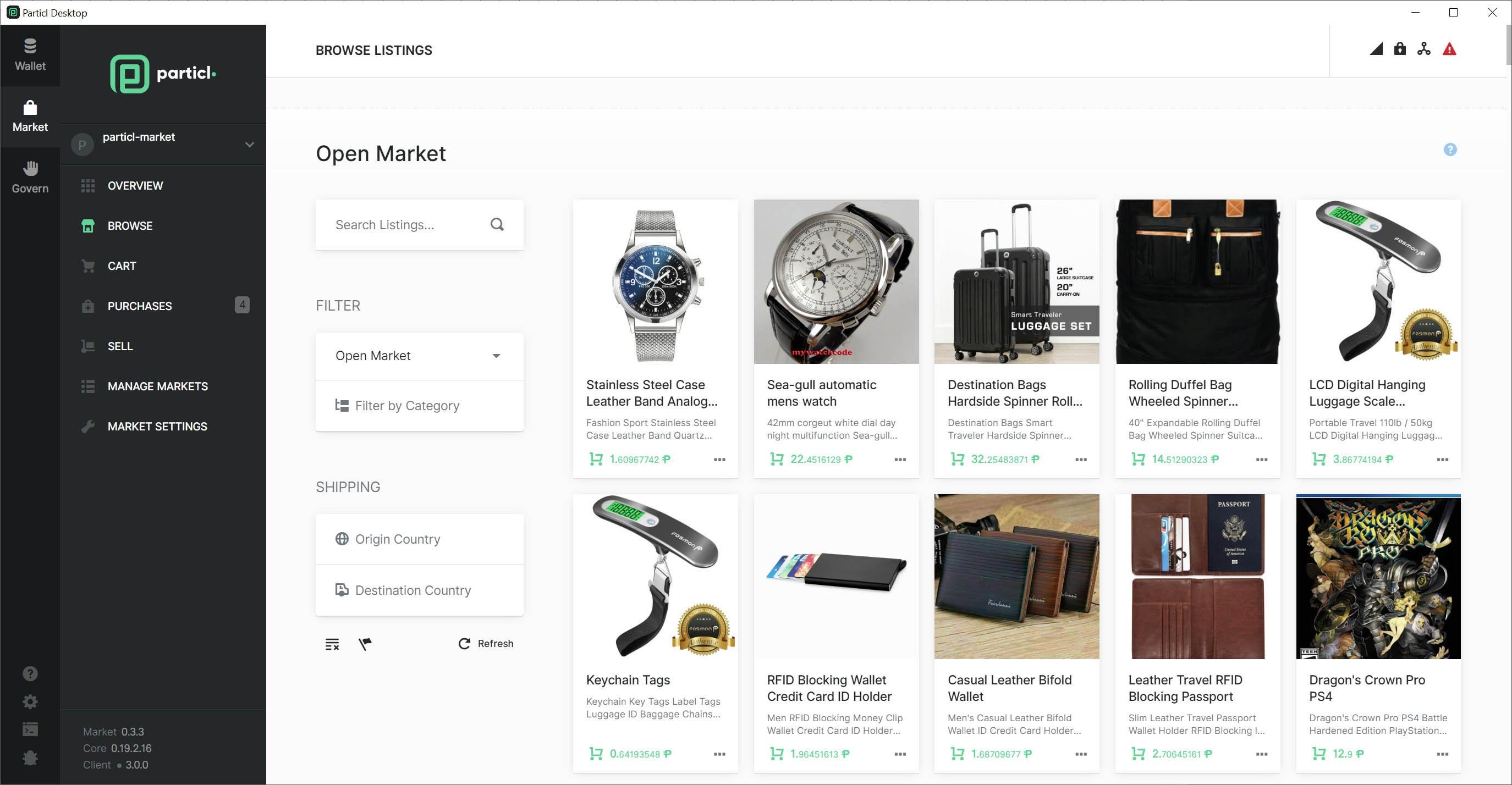
Task: Click the search magnifier icon
Action: pyautogui.click(x=497, y=225)
